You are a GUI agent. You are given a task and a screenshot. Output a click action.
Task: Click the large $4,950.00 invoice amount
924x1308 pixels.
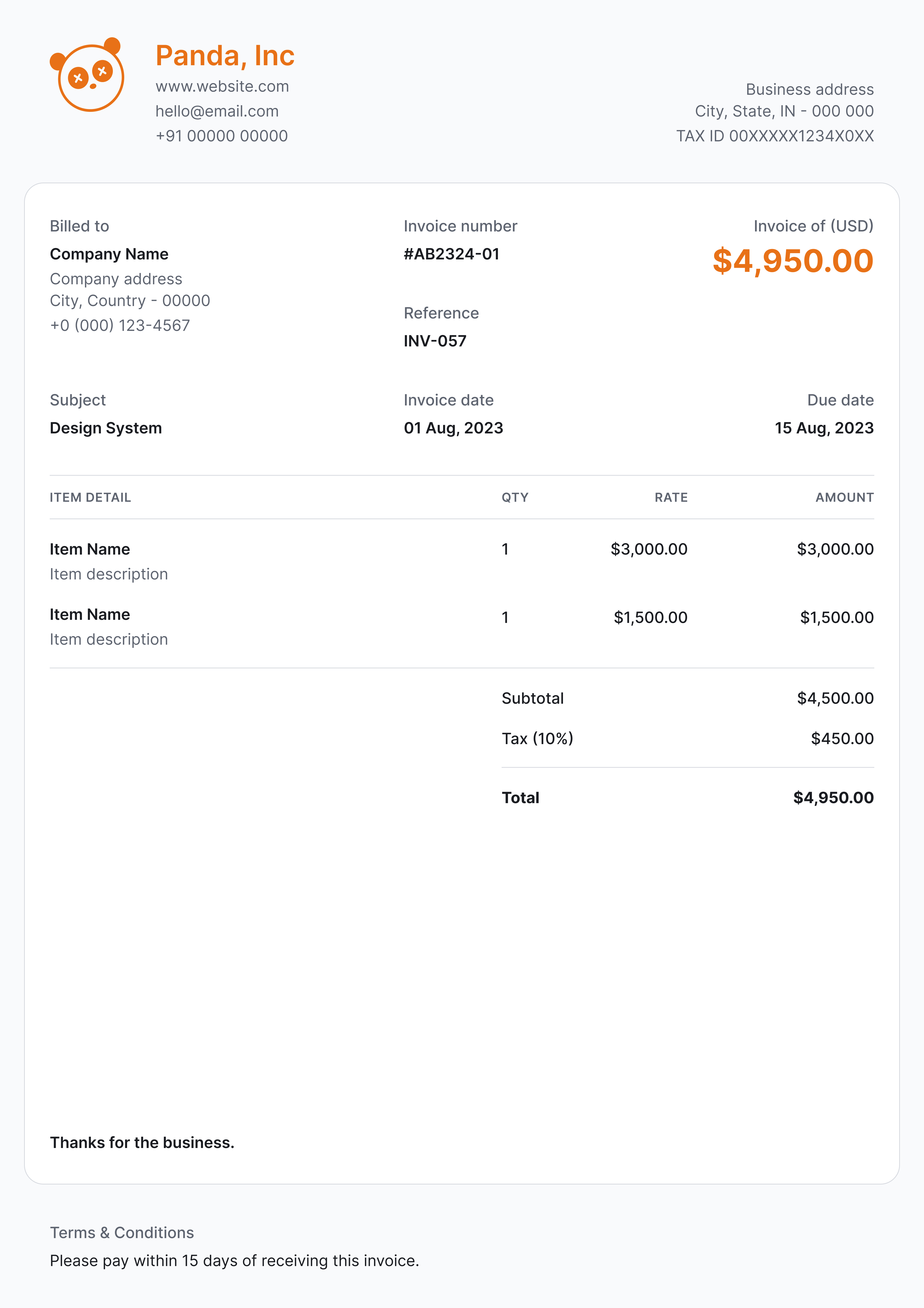coord(793,261)
